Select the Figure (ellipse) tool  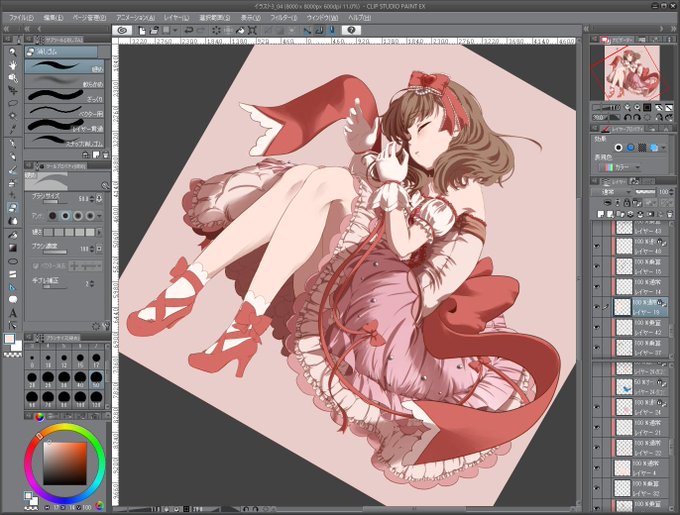coord(13,261)
